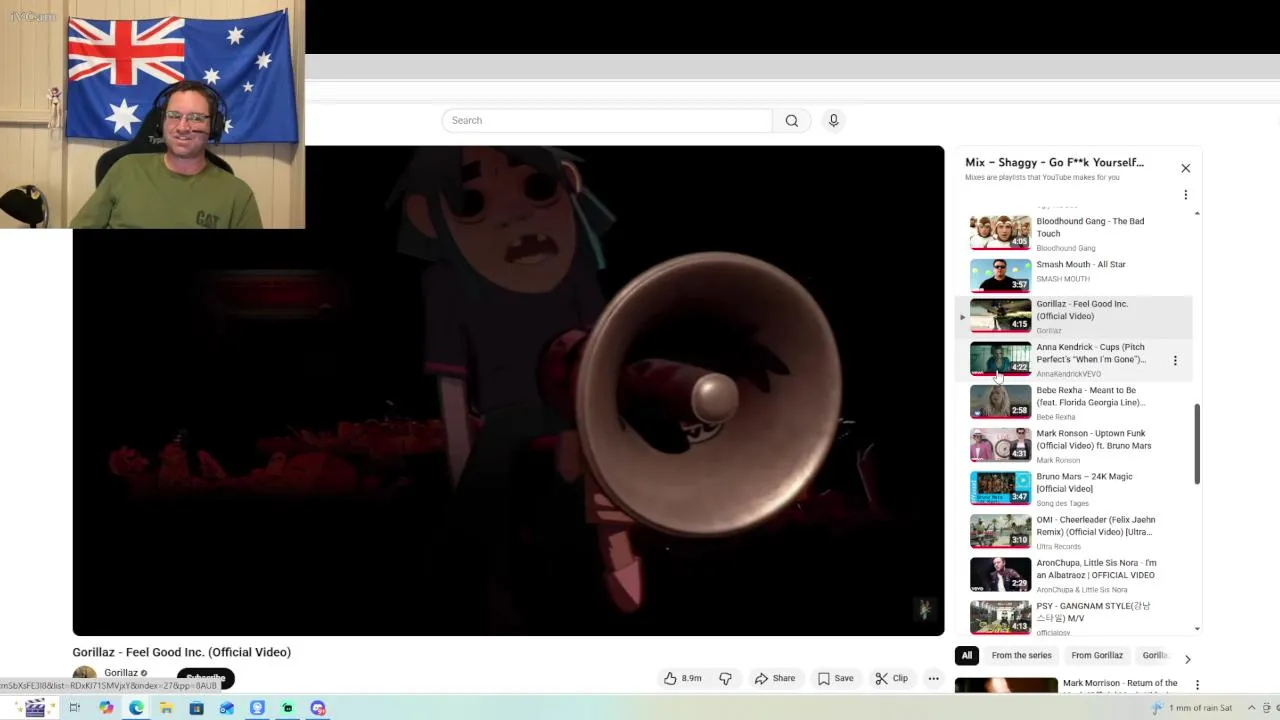
Task: Open 'OMI - Cheerleader' title text
Action: (x=1096, y=526)
